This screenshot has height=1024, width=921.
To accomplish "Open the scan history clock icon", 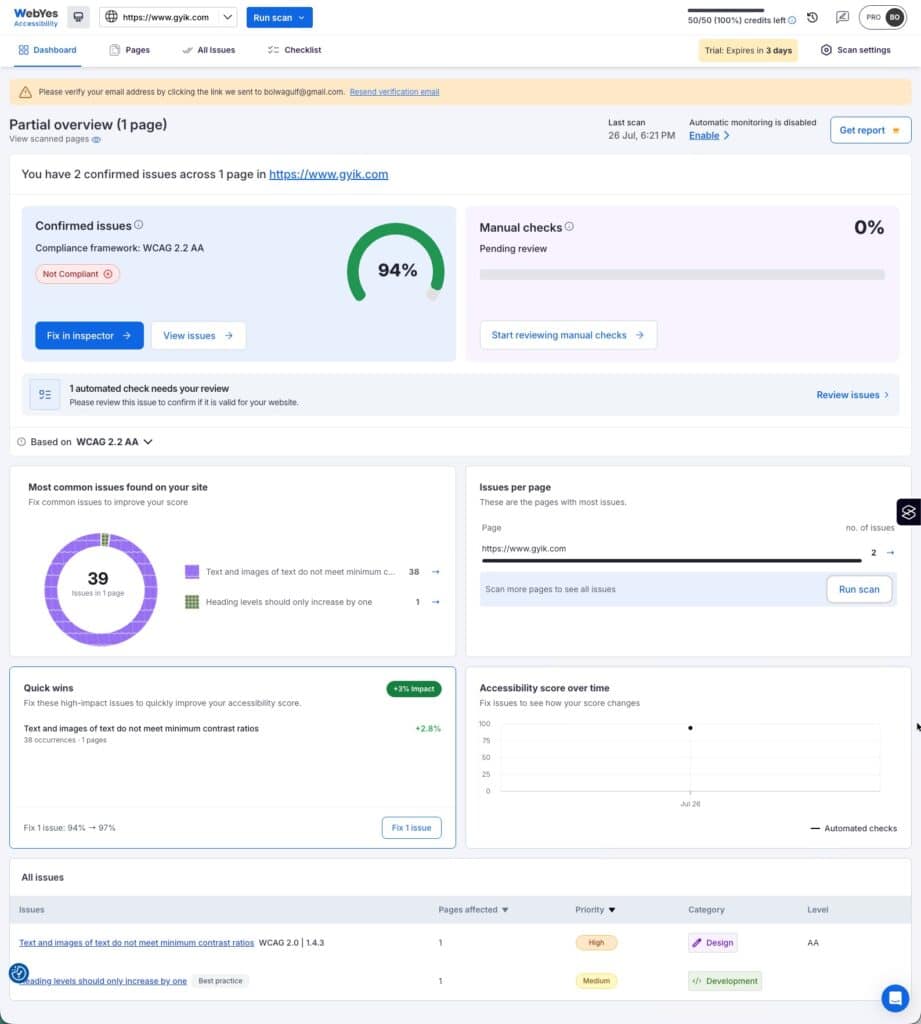I will pyautogui.click(x=812, y=18).
